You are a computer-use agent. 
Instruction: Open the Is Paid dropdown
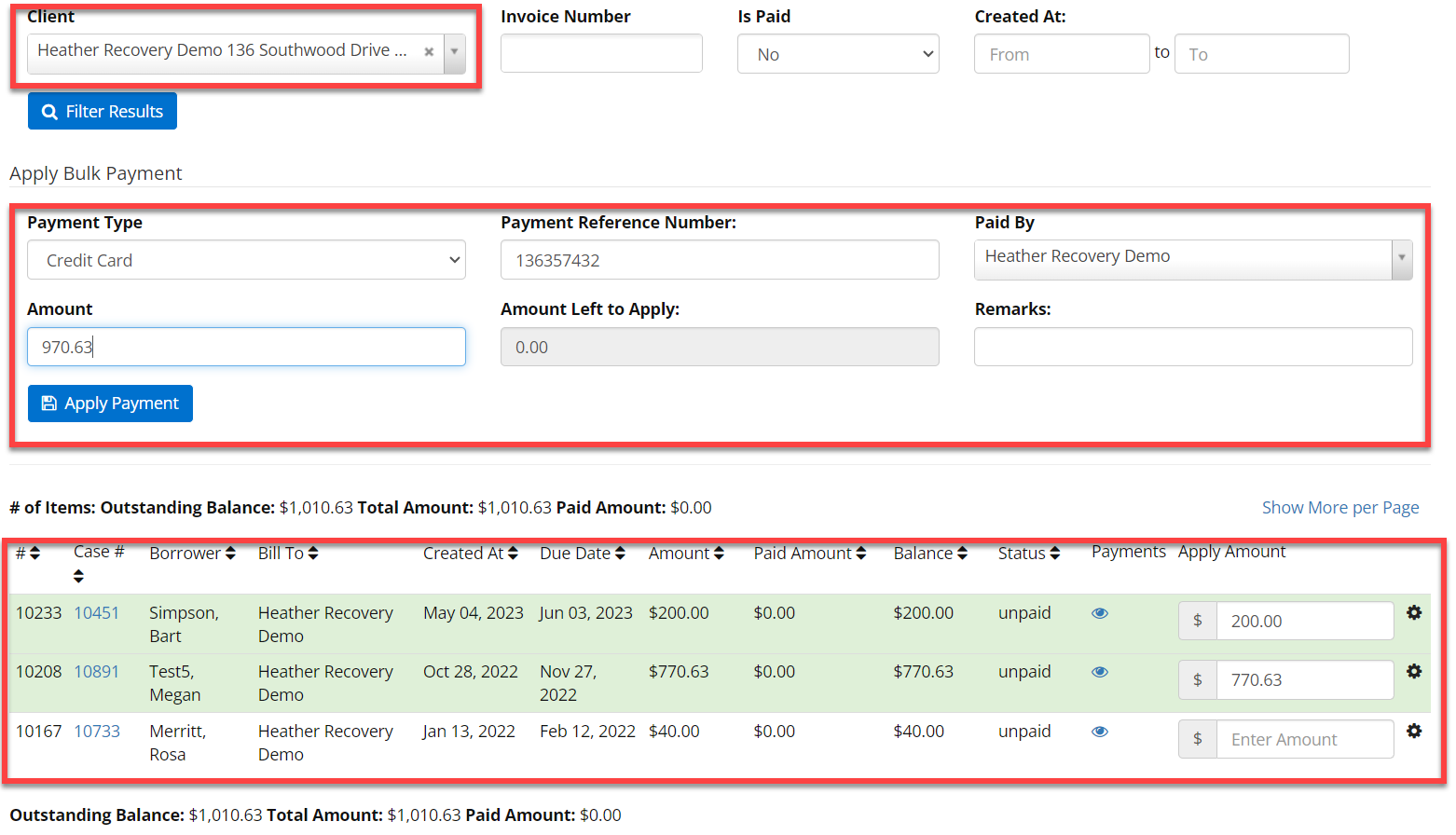point(838,54)
